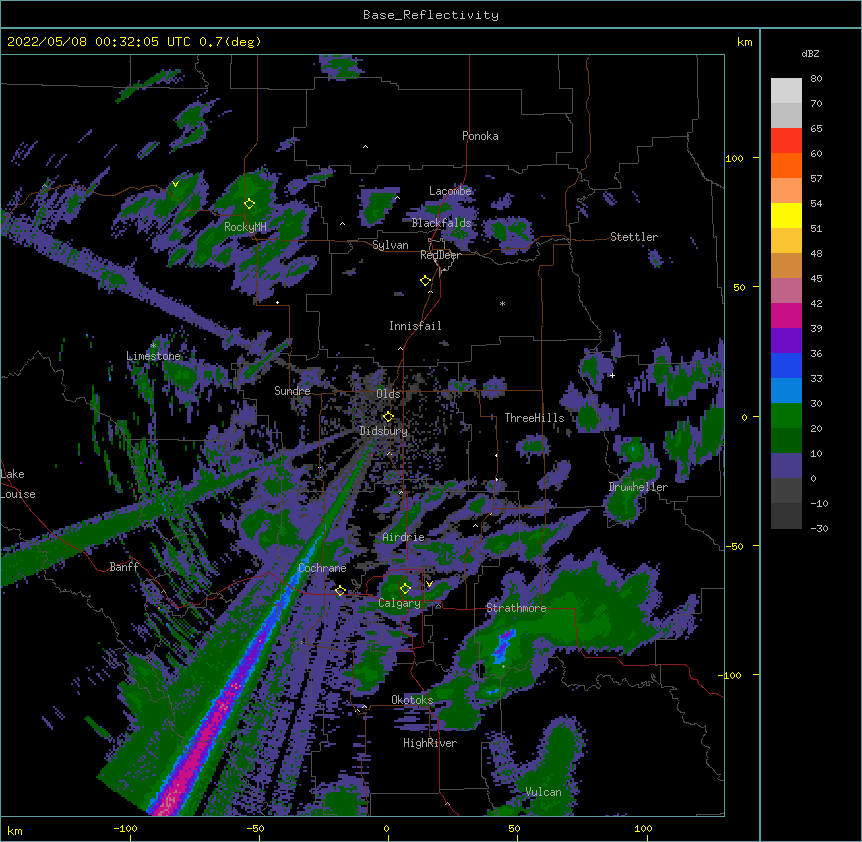Click the -100 tick on bottom axis

[x=126, y=828]
